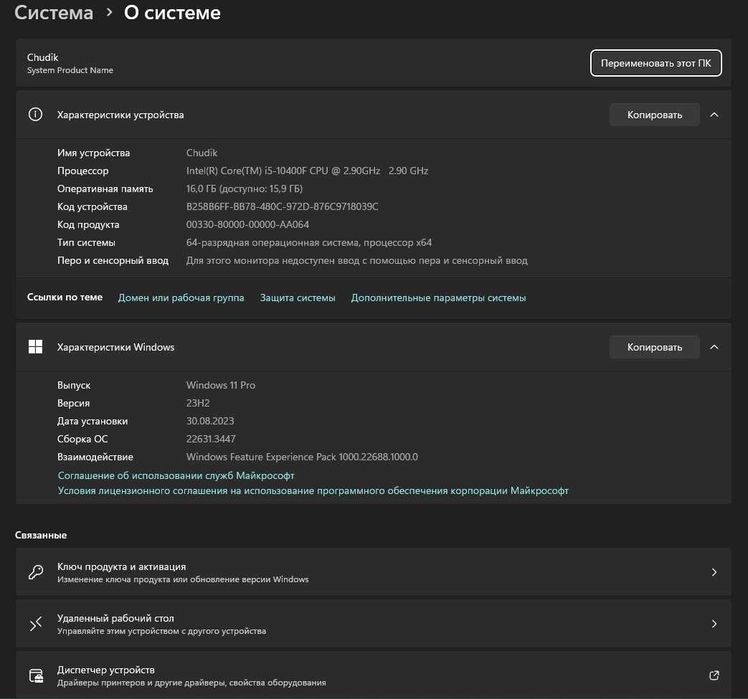The height and width of the screenshot is (699, 748).
Task: Click the Windows logo icon in Характеристики Windows
Action: pos(35,347)
